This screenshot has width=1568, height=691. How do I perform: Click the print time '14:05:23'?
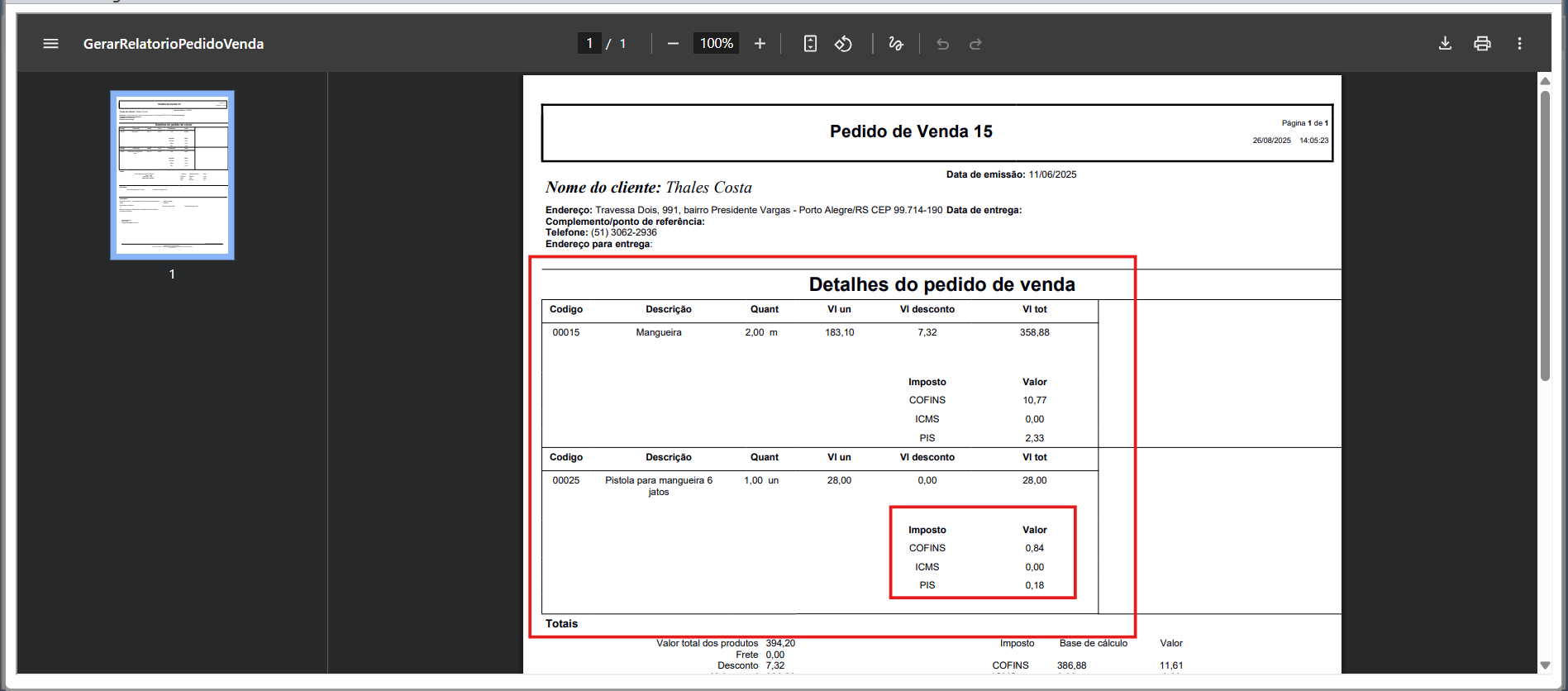(x=1314, y=141)
